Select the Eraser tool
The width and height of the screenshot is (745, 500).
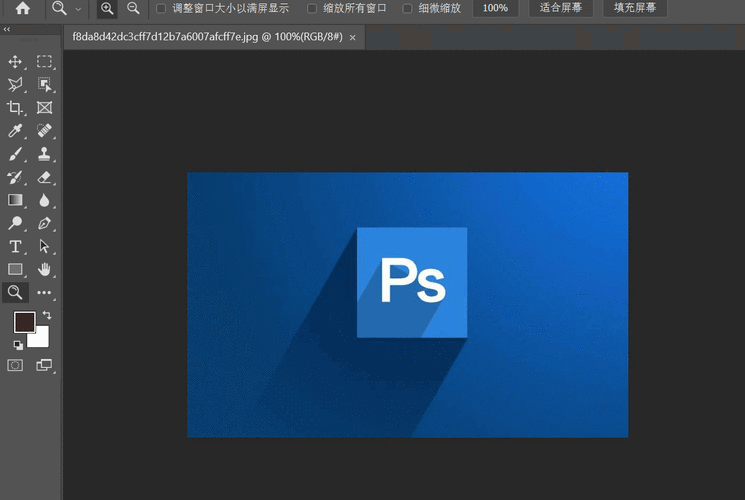tap(44, 177)
